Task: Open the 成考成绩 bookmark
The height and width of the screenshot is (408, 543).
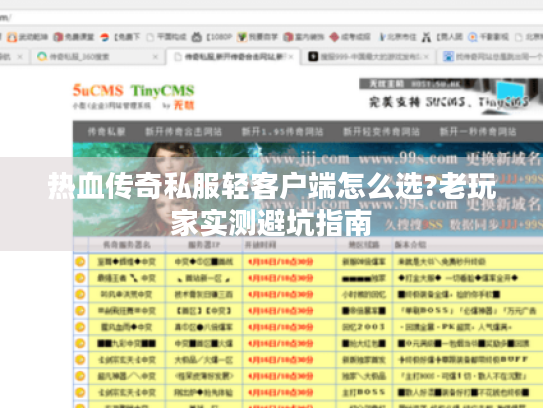Action: [350, 37]
